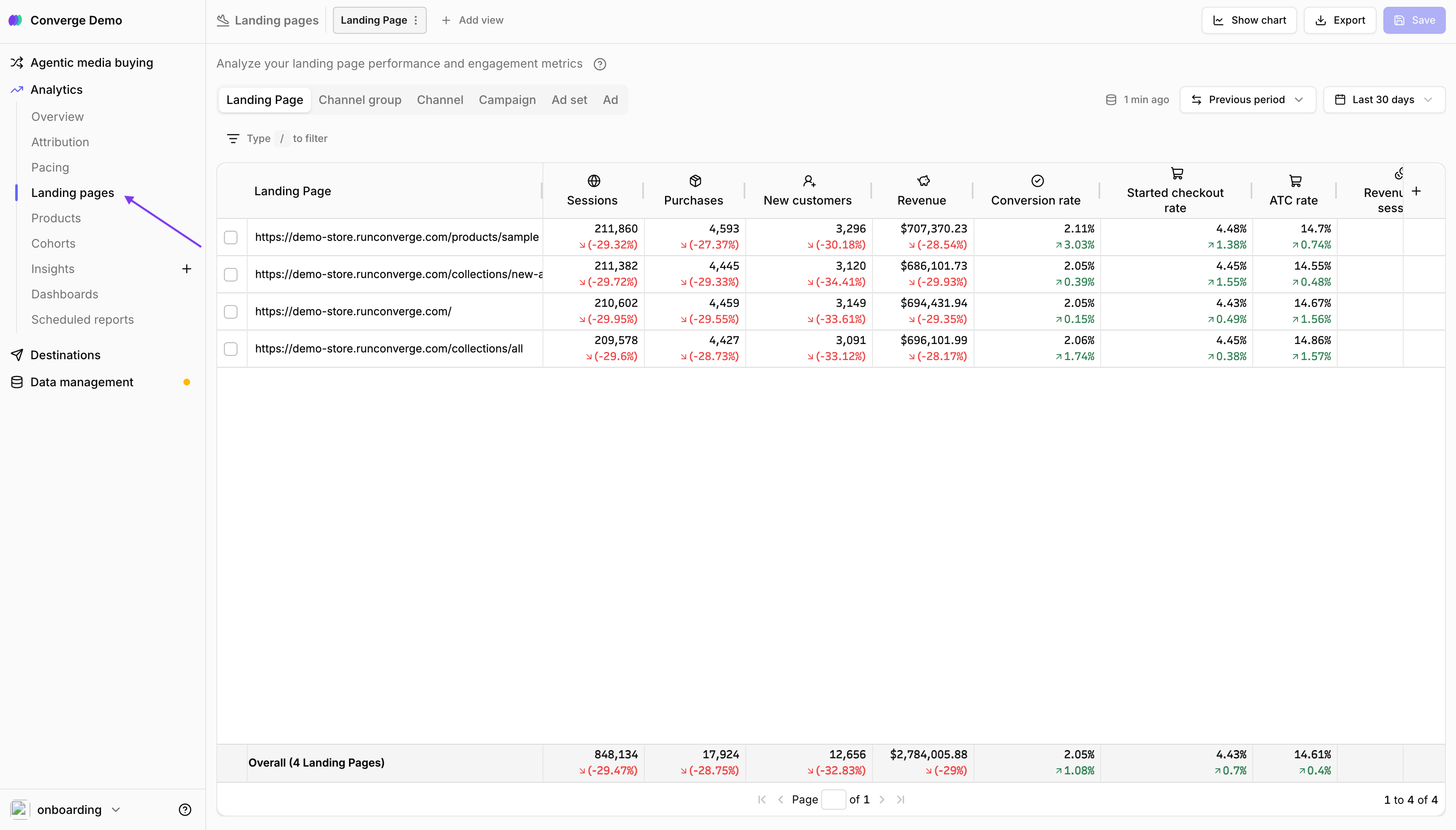The width and height of the screenshot is (1456, 830).
Task: Click the page number input field
Action: click(834, 799)
